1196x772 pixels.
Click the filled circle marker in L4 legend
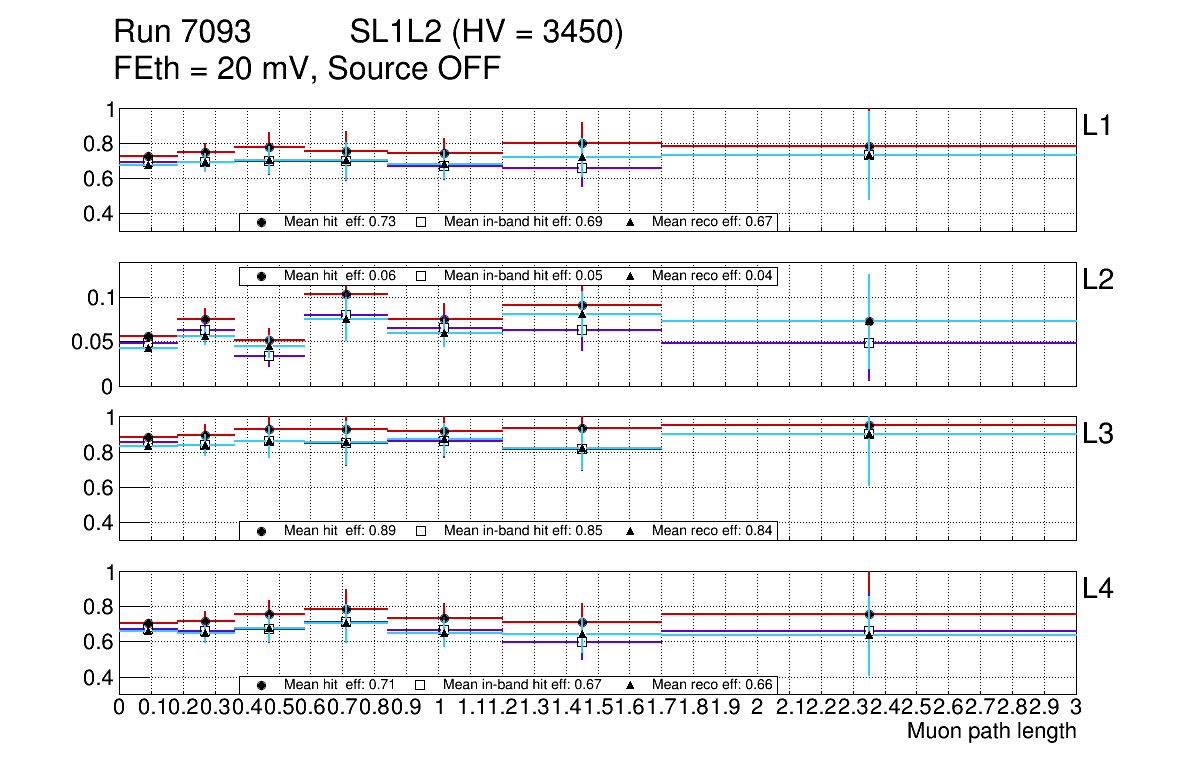[262, 685]
